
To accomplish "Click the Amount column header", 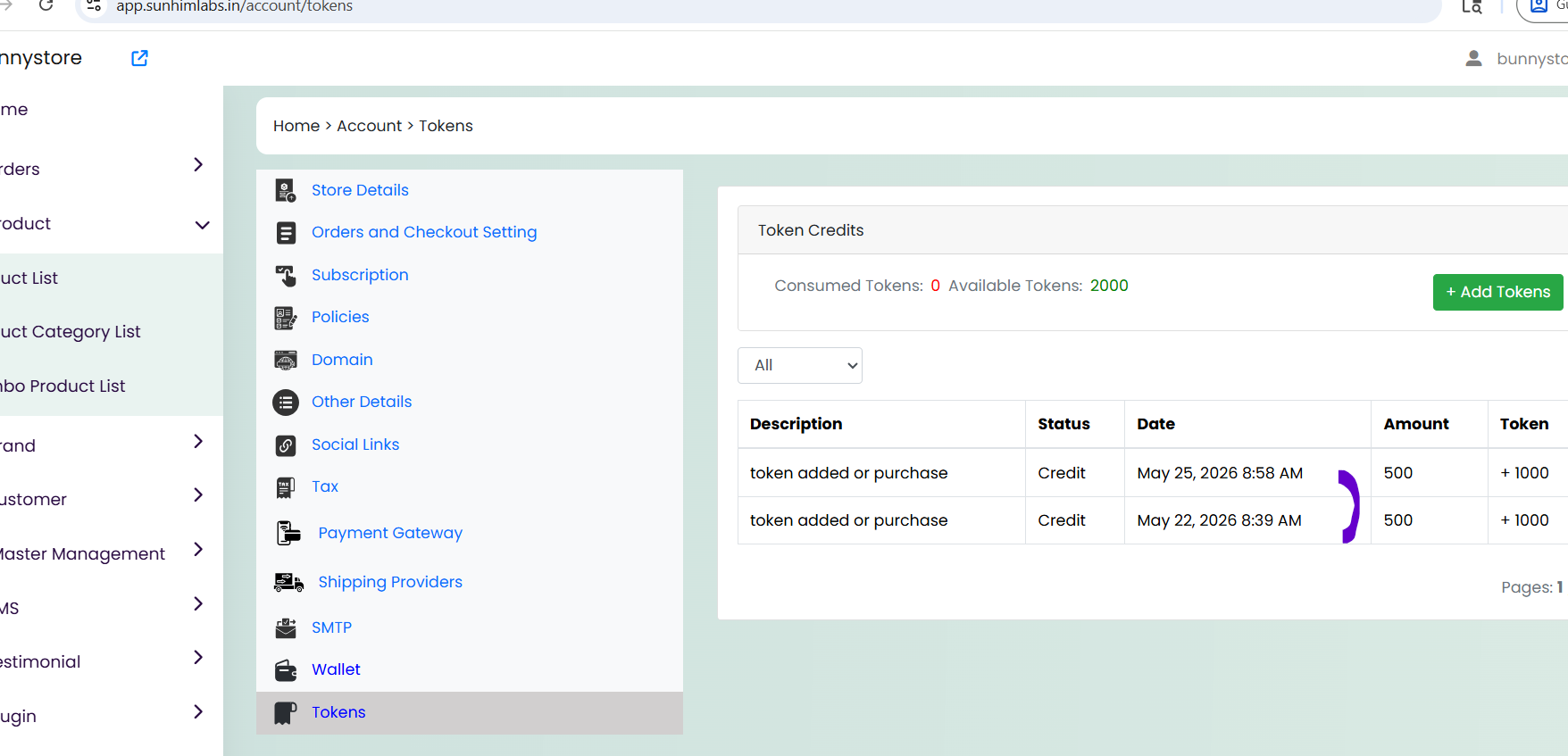I will pyautogui.click(x=1416, y=424).
